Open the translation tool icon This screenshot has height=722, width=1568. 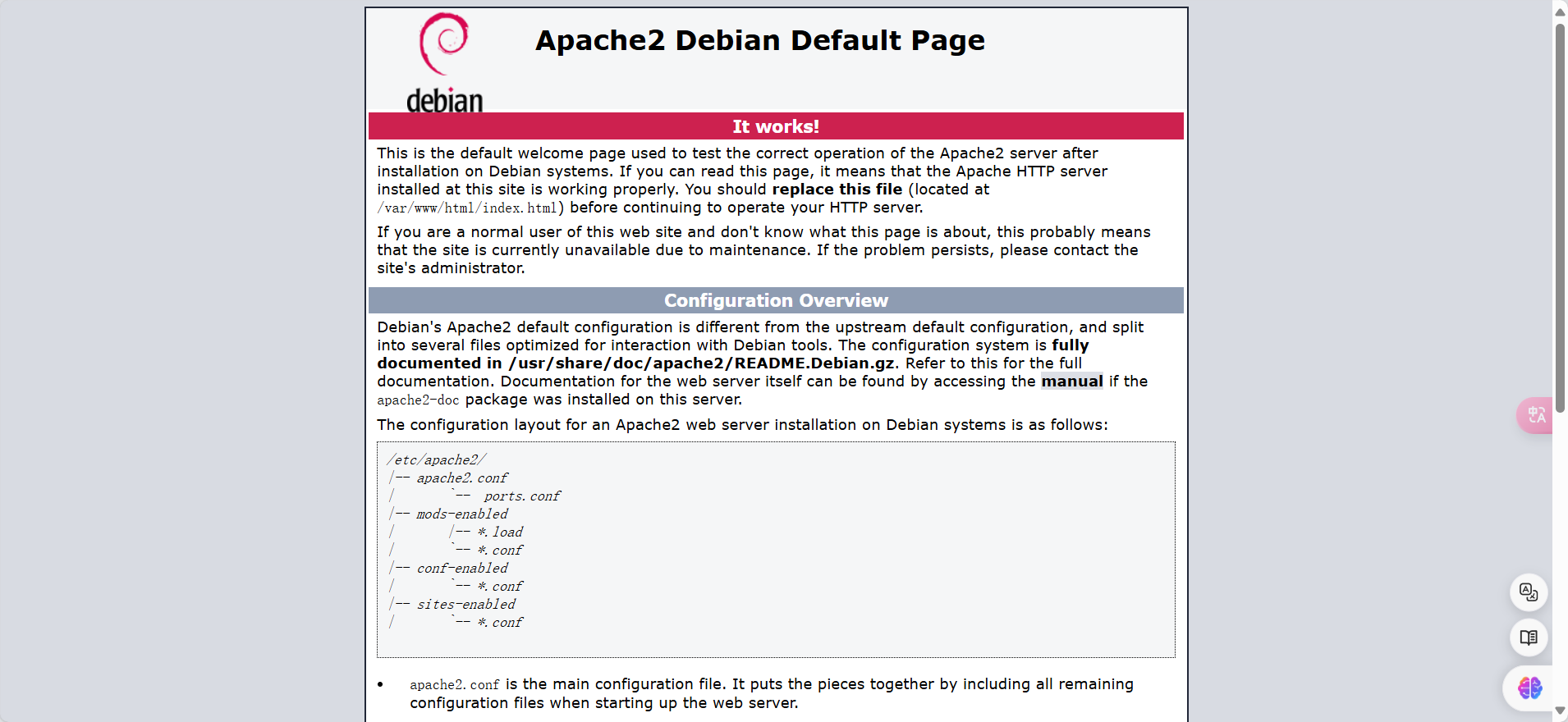pyautogui.click(x=1529, y=592)
